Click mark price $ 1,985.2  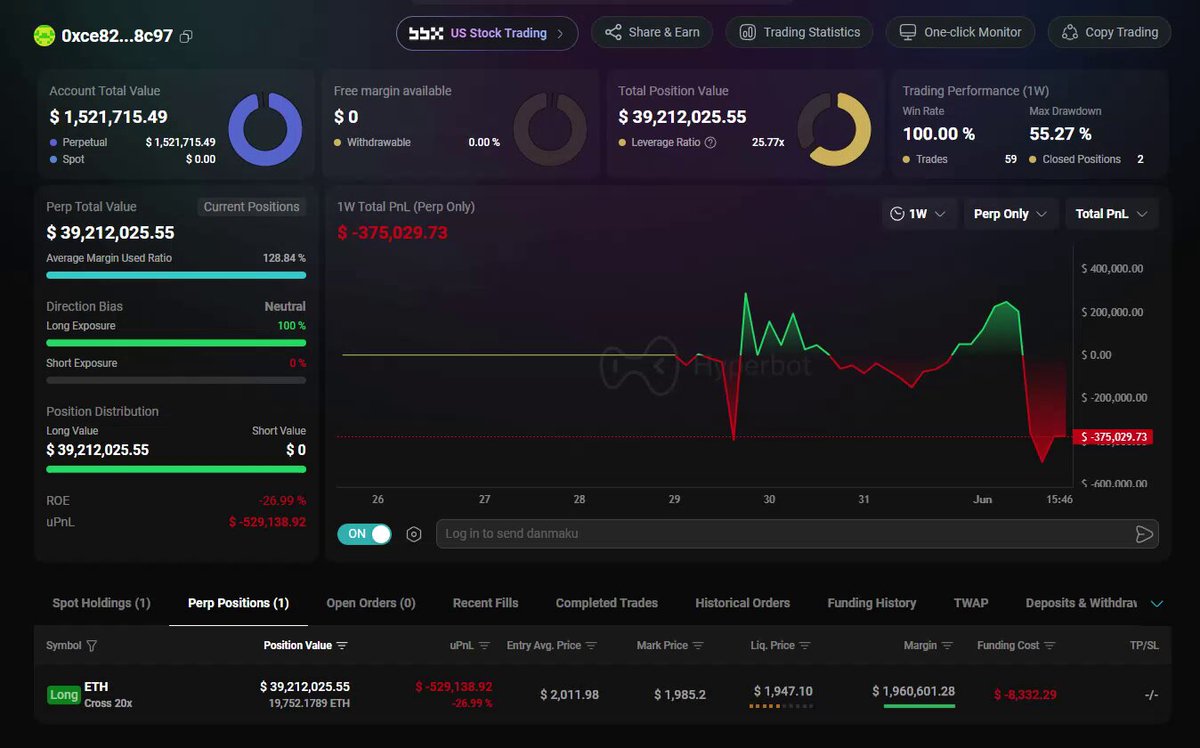coord(680,694)
